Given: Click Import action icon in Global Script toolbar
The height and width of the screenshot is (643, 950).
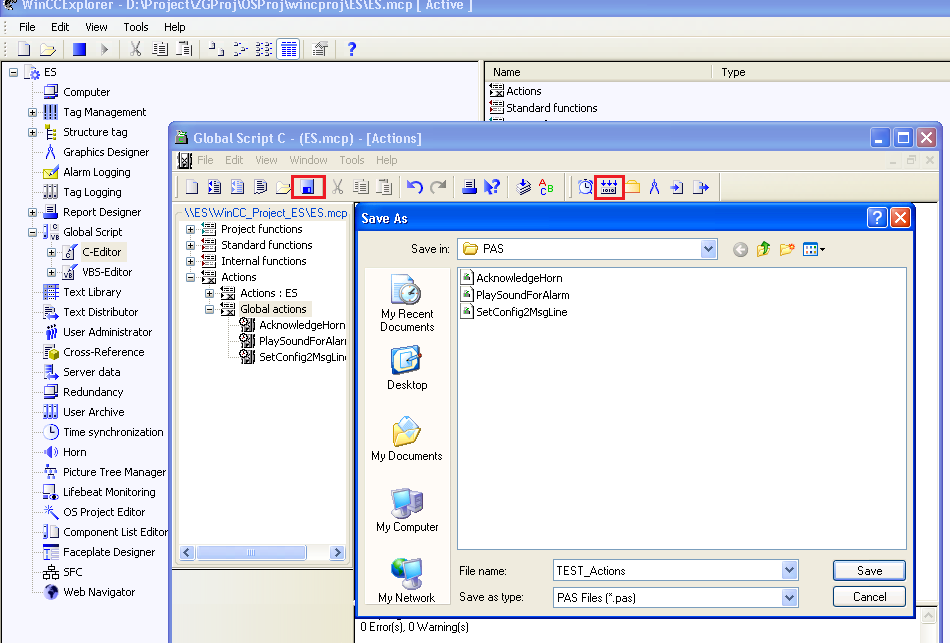Looking at the screenshot, I should click(x=677, y=187).
